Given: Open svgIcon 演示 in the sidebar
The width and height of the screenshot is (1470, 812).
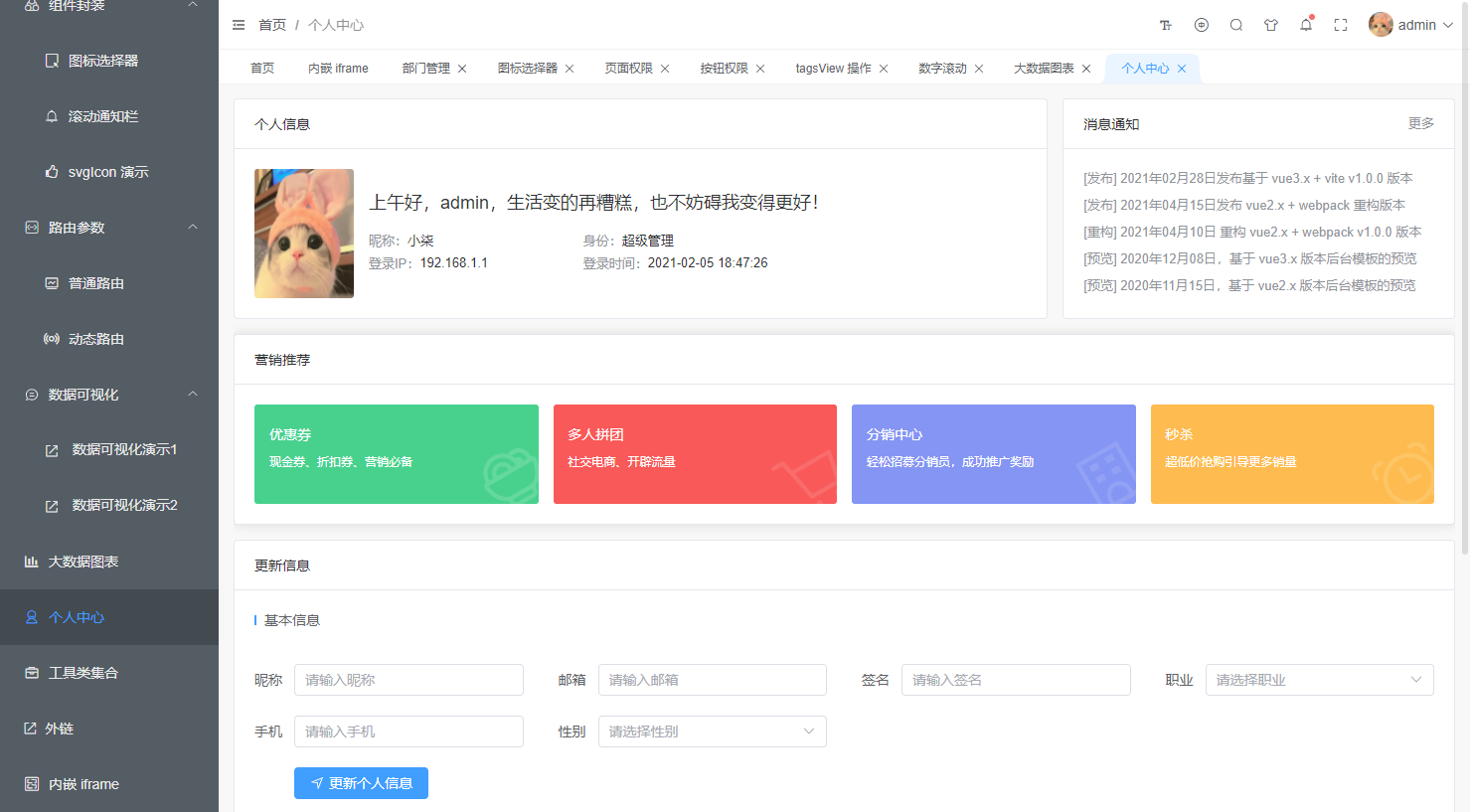Looking at the screenshot, I should pos(109,172).
